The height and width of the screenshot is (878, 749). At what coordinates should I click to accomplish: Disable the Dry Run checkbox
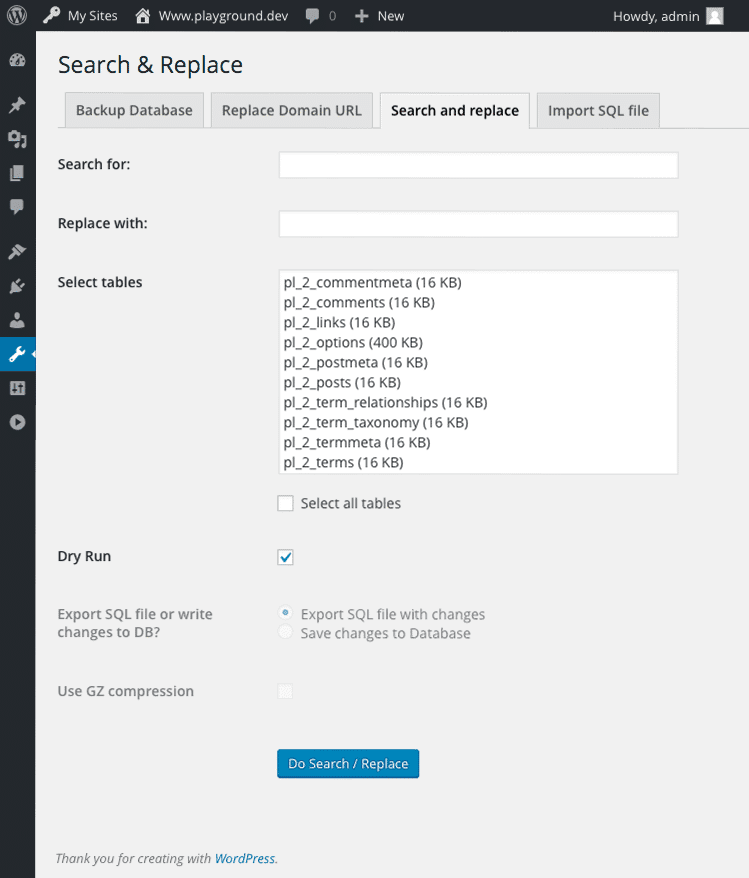click(x=285, y=557)
